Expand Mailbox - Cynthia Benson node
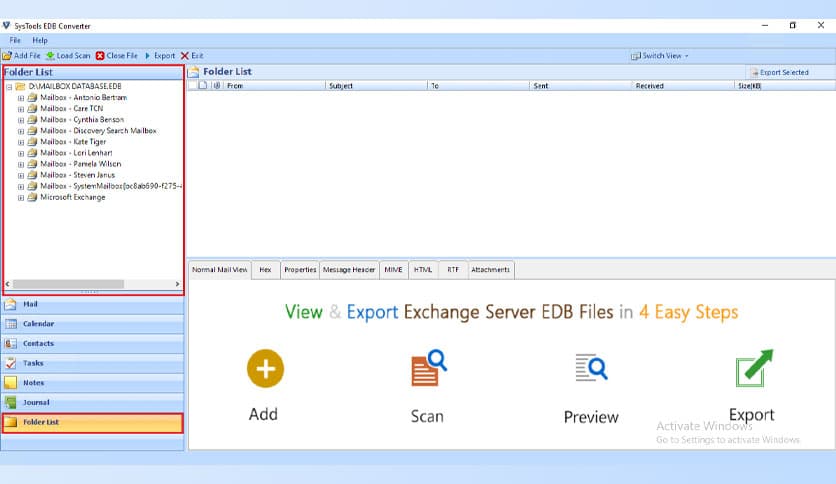 21,120
